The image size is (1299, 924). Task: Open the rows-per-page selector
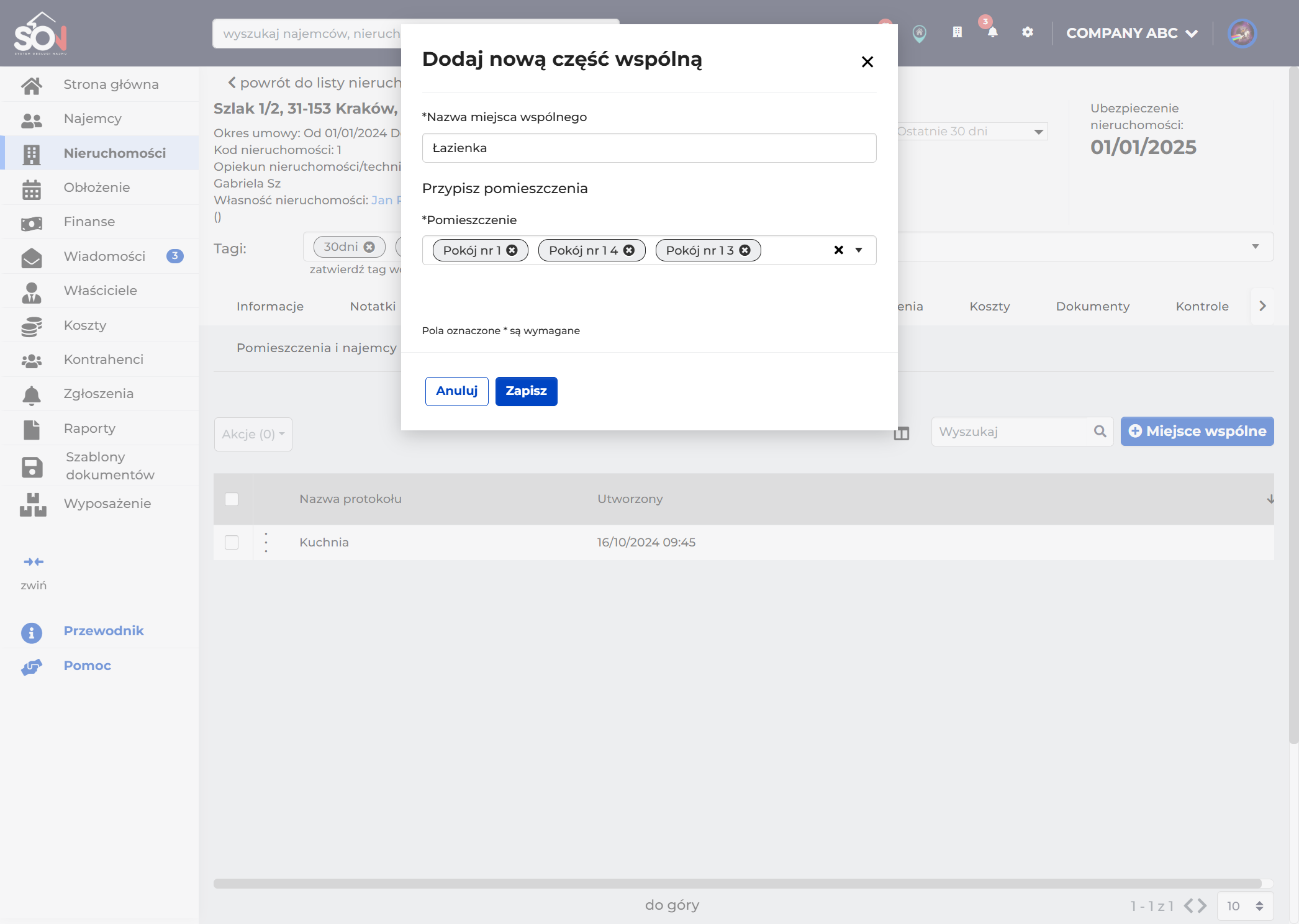coord(1245,906)
